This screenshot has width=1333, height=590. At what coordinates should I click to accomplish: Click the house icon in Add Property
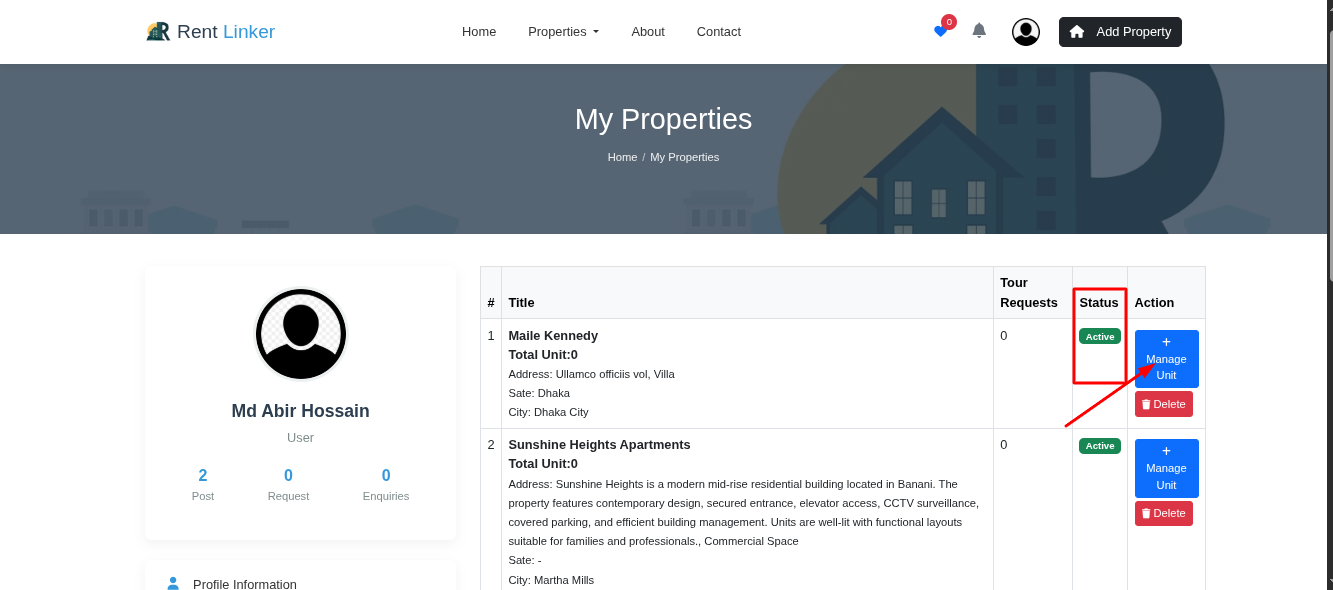(1077, 32)
